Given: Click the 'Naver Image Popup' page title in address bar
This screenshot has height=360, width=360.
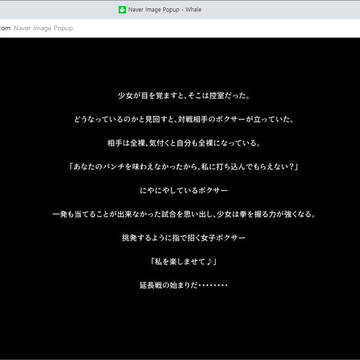Looking at the screenshot, I should (x=43, y=28).
